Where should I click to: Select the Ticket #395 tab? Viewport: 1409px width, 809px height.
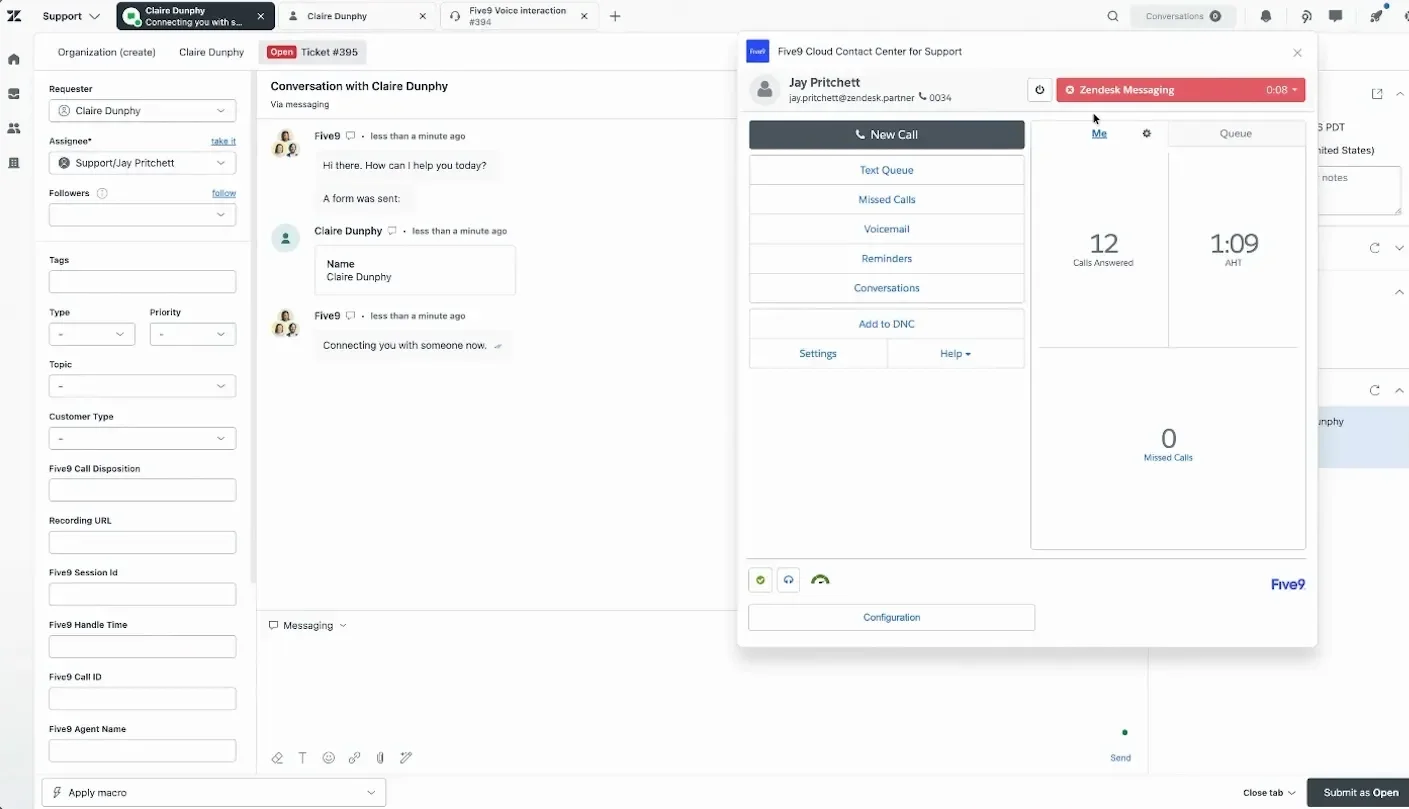[x=313, y=52]
